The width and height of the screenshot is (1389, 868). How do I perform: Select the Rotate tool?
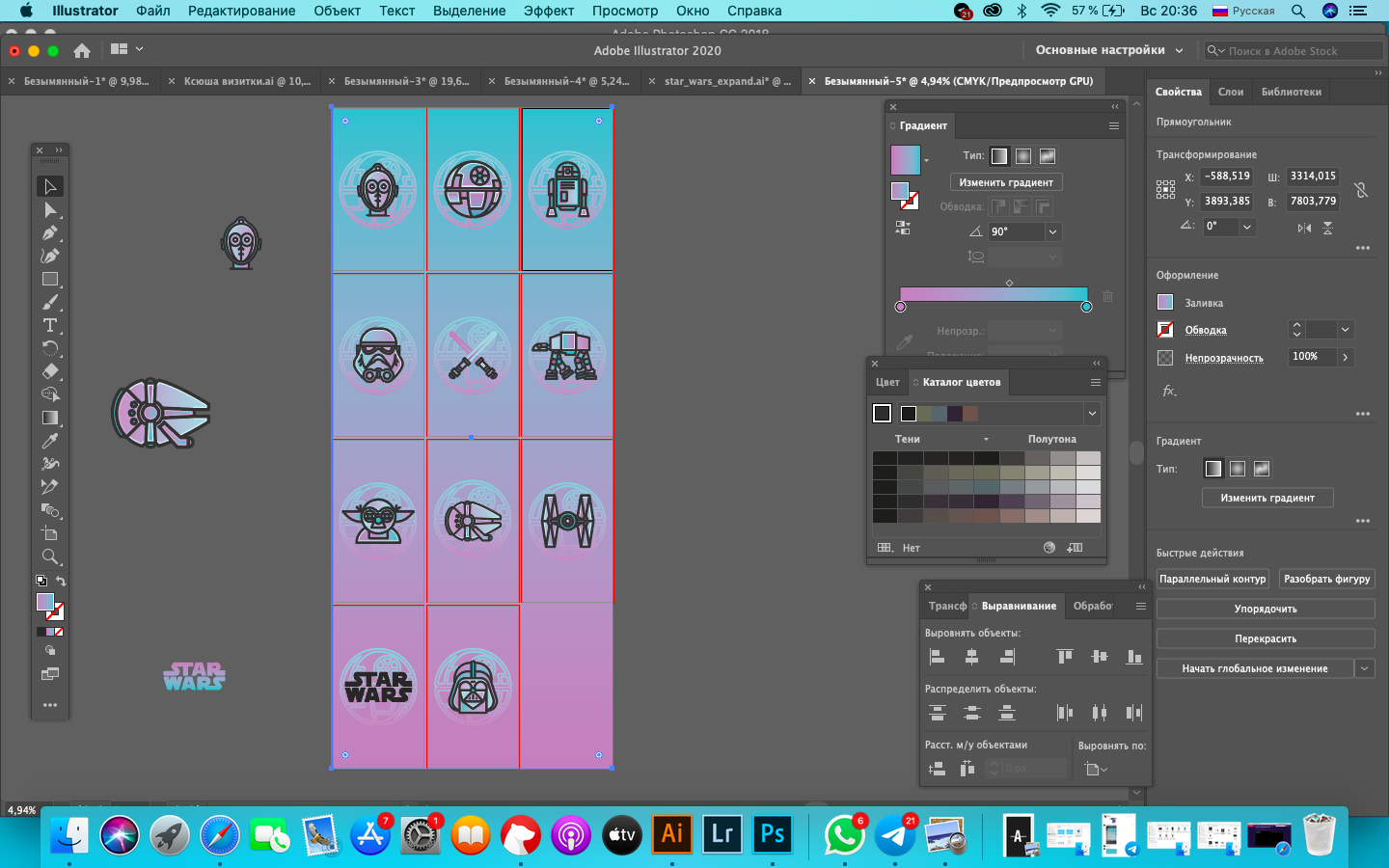(50, 348)
